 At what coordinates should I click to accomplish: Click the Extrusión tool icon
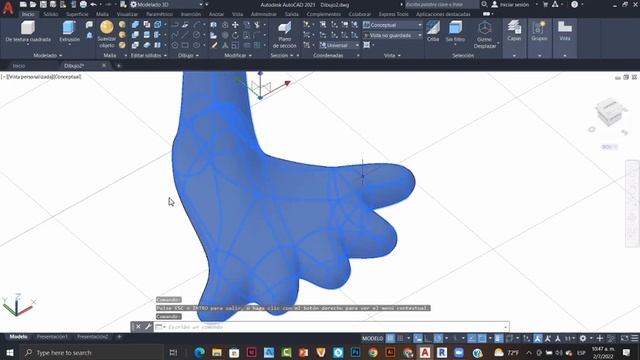[69, 28]
